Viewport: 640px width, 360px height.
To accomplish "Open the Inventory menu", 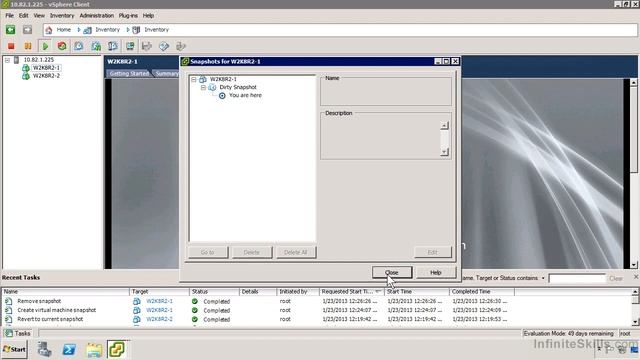I will (62, 16).
